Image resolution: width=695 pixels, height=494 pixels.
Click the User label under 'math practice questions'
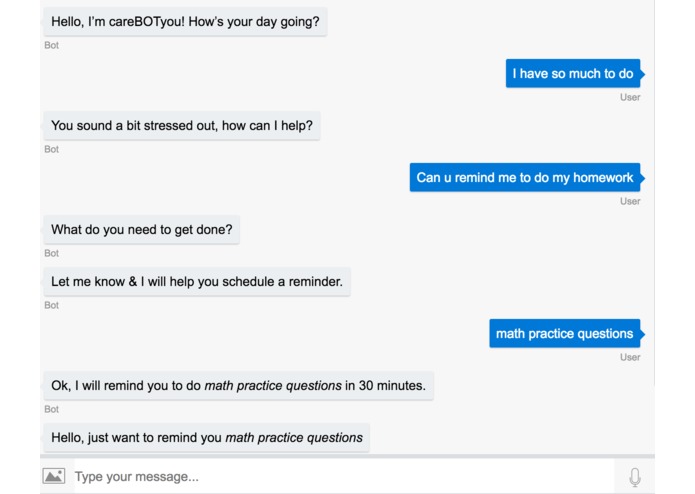click(x=630, y=358)
